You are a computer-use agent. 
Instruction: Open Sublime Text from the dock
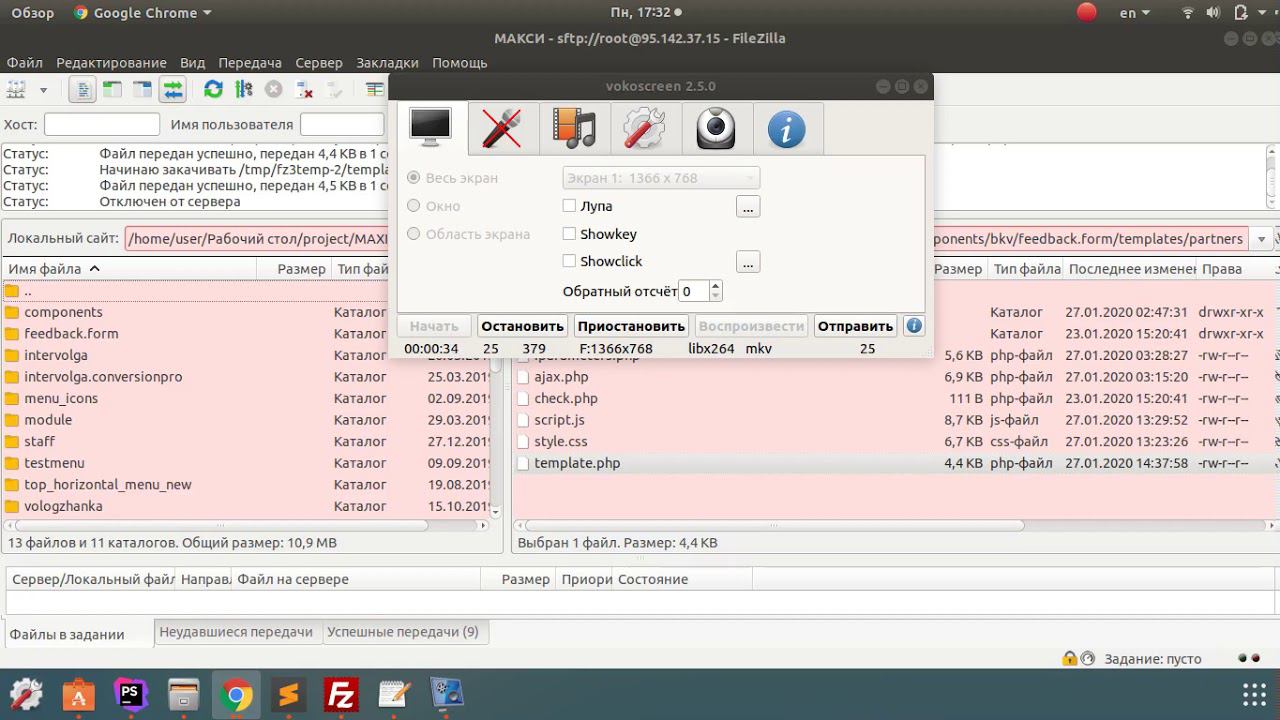(289, 694)
